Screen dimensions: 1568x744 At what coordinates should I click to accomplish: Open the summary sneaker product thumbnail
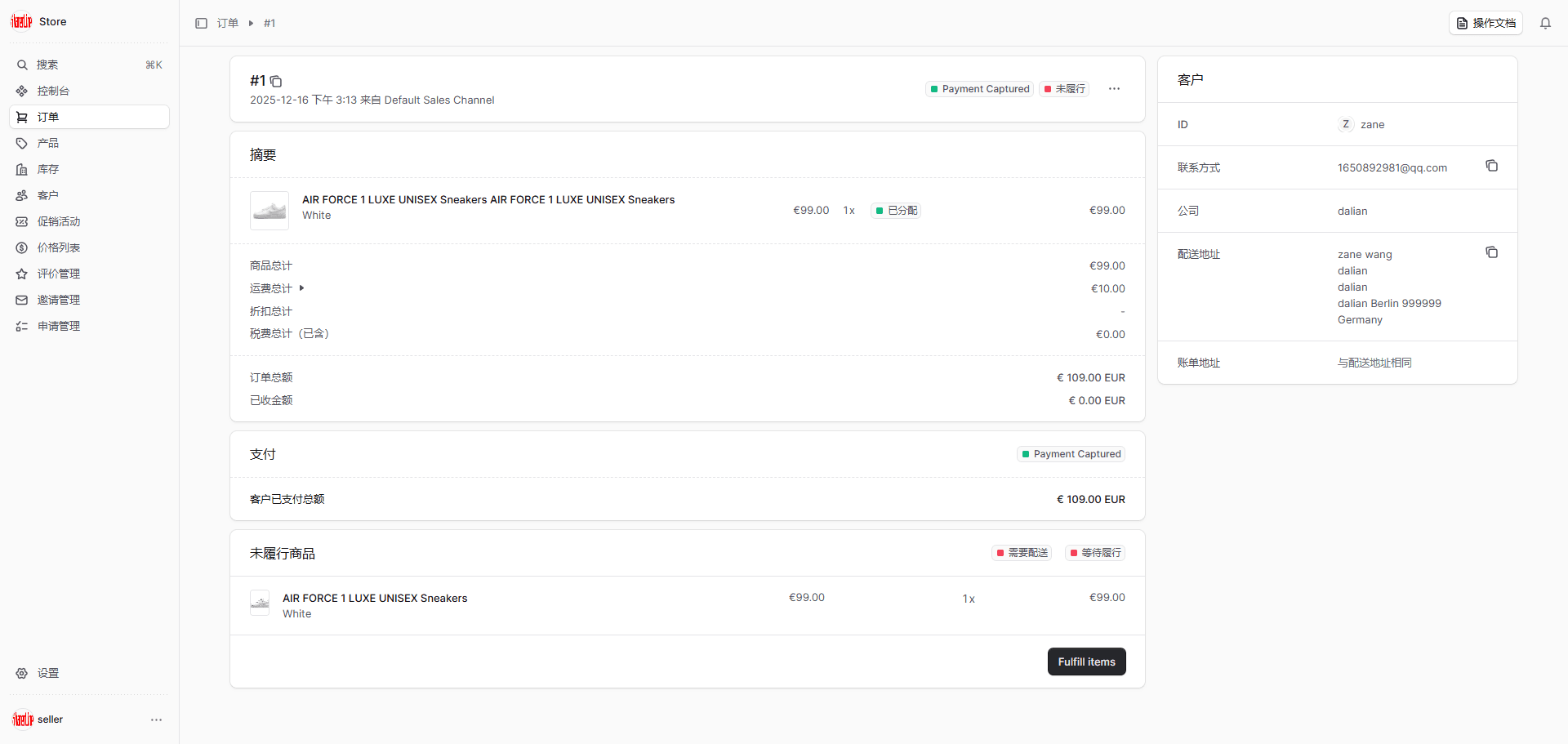(x=269, y=211)
